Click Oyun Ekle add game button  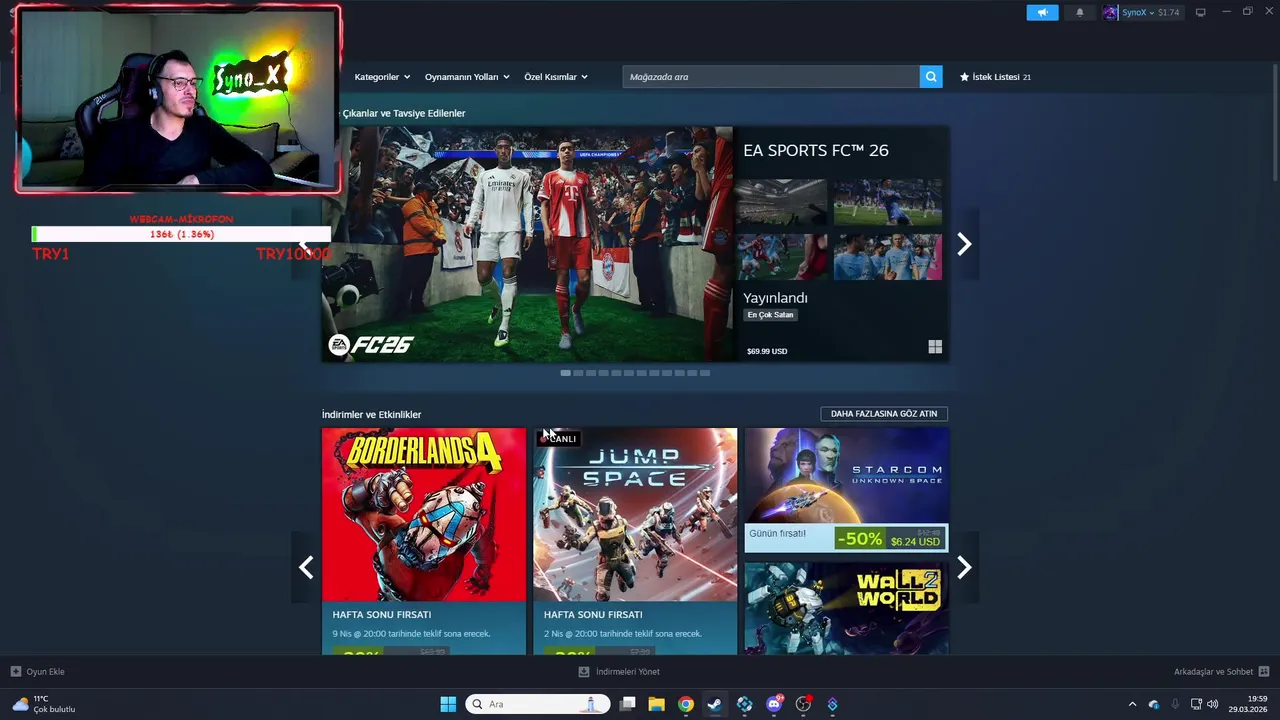(38, 671)
